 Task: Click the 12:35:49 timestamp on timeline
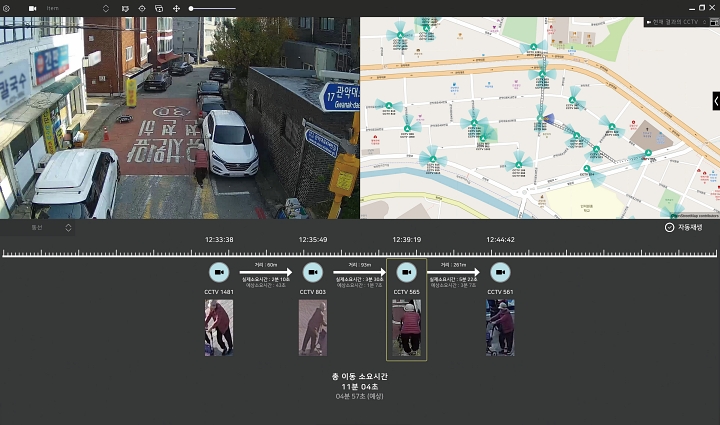pyautogui.click(x=312, y=239)
